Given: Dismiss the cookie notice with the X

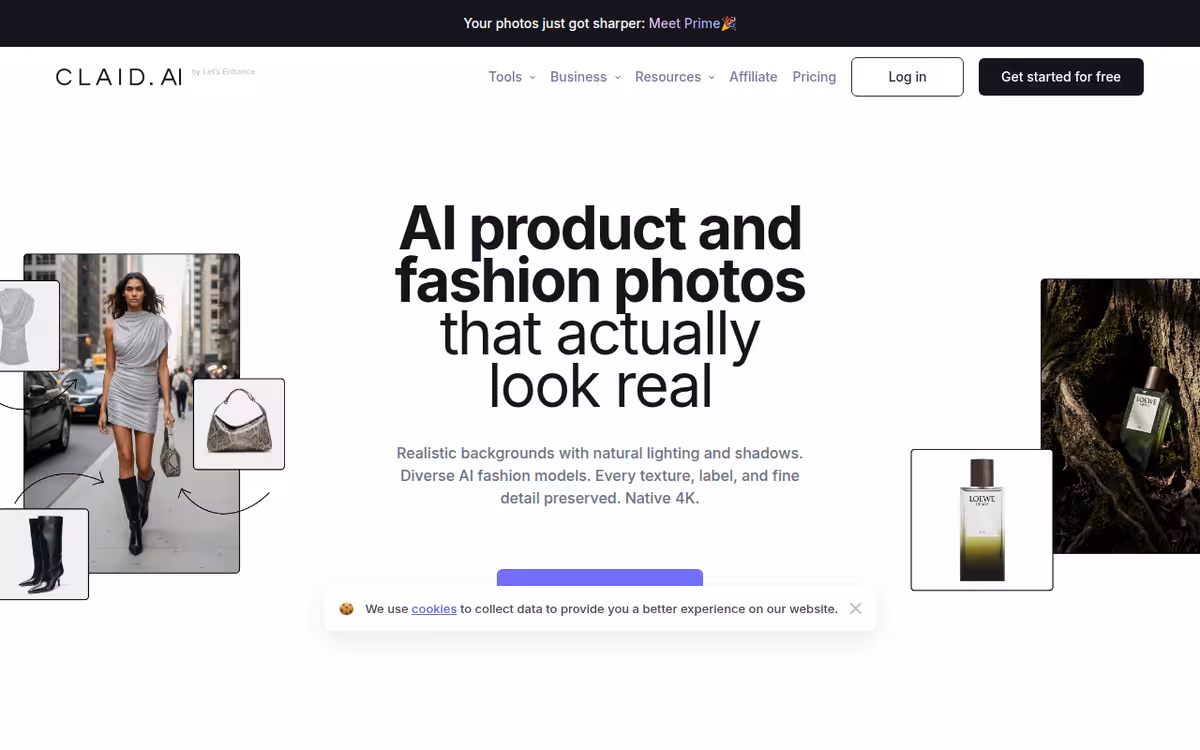Looking at the screenshot, I should click(x=855, y=608).
